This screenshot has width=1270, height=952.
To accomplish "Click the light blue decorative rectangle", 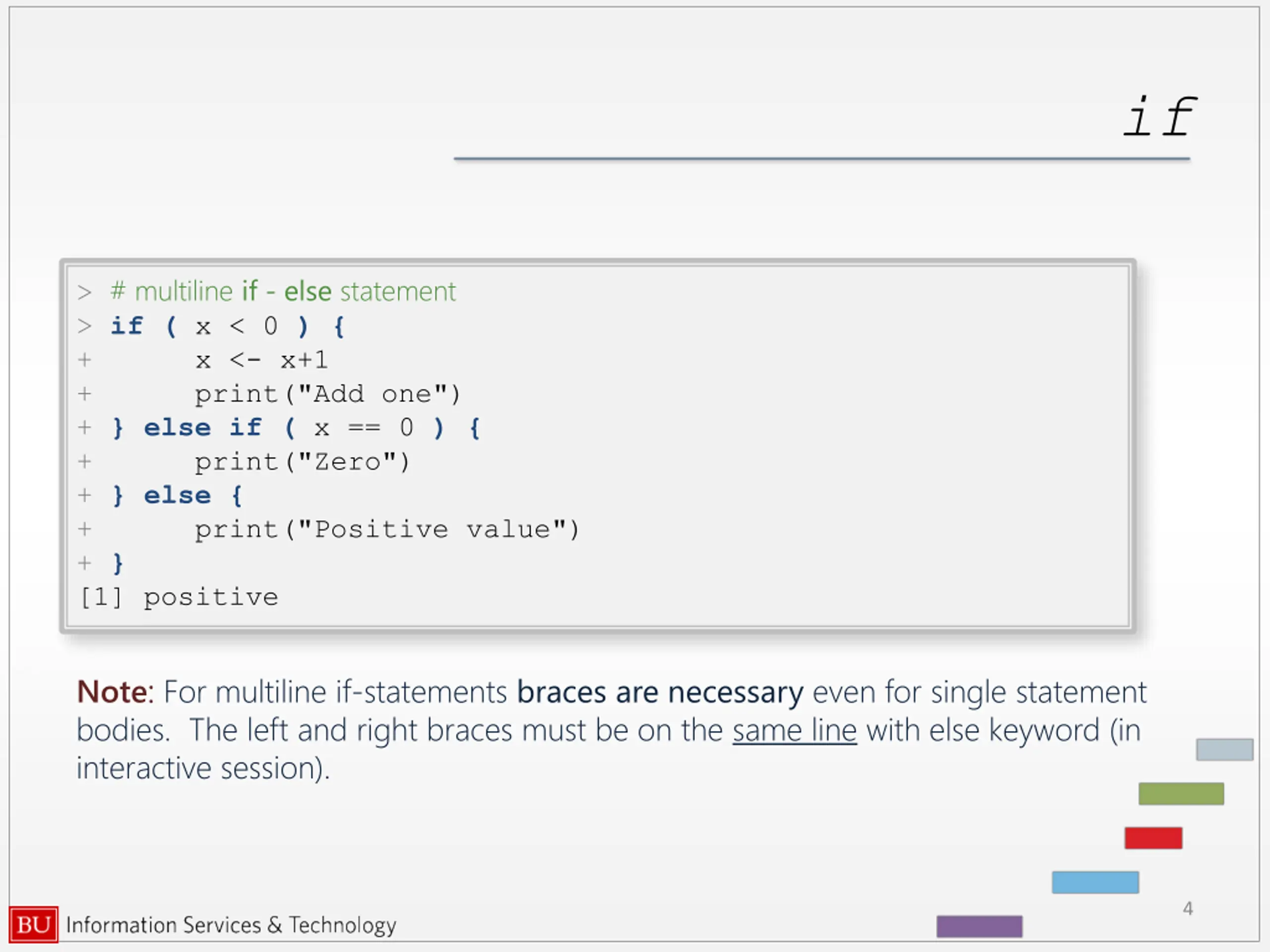I will (x=1095, y=882).
